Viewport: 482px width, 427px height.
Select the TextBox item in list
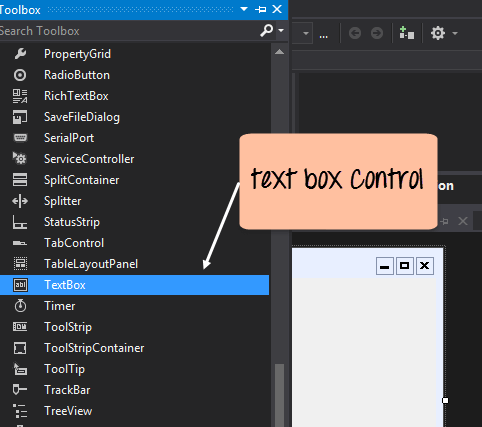tap(134, 285)
